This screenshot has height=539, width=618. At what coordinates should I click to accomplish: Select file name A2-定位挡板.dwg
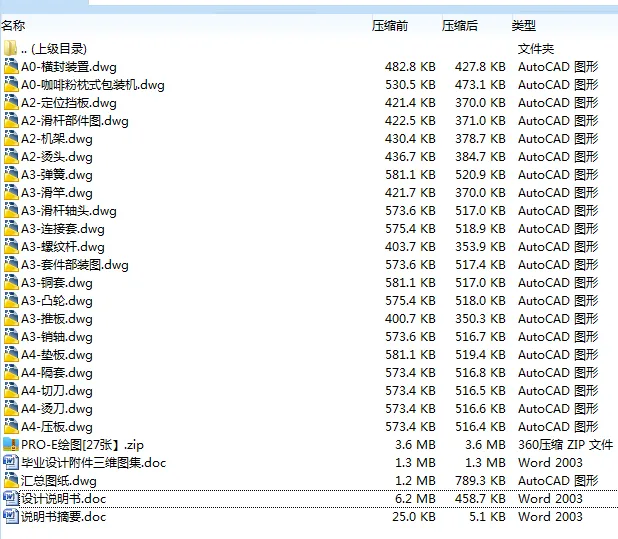point(69,103)
